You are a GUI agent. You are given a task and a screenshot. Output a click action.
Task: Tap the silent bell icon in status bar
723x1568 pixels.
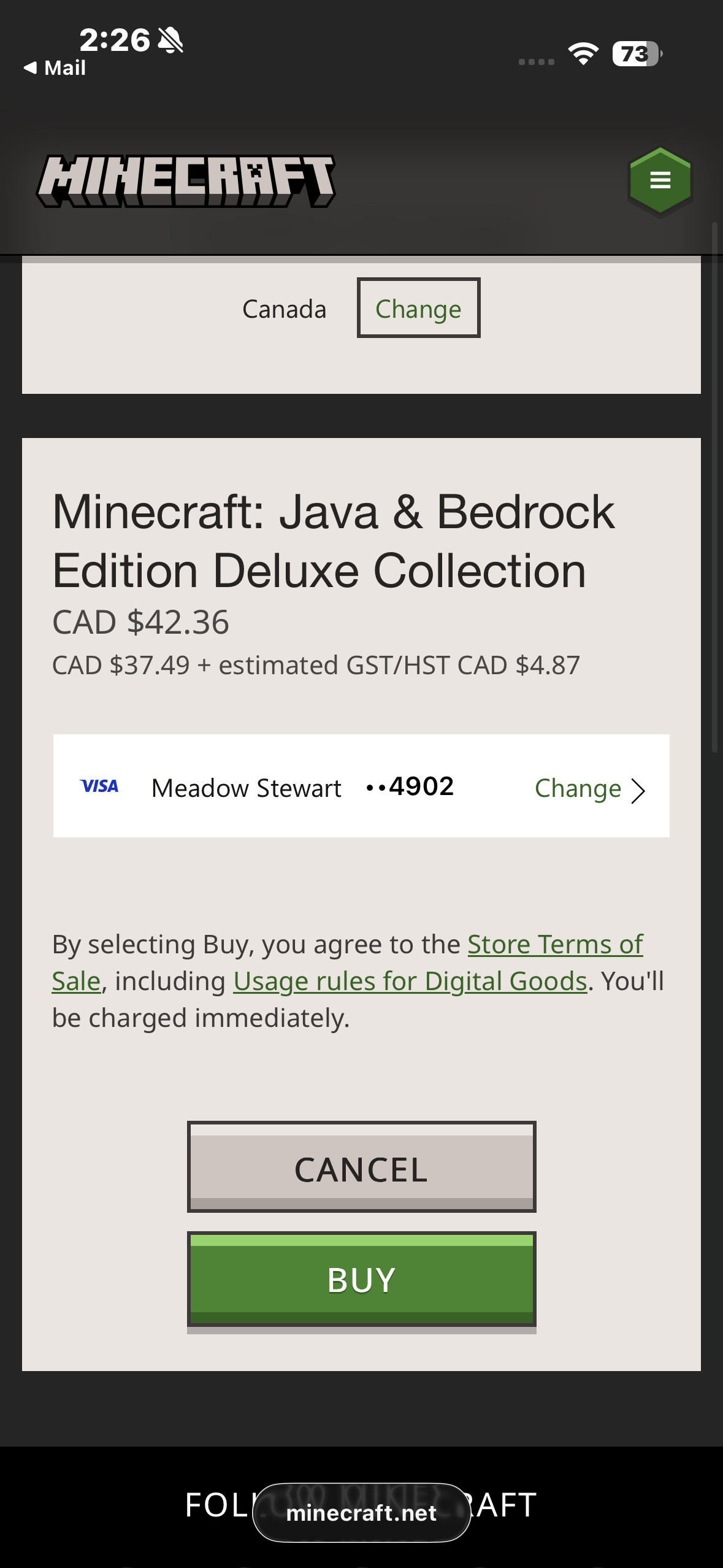point(170,40)
